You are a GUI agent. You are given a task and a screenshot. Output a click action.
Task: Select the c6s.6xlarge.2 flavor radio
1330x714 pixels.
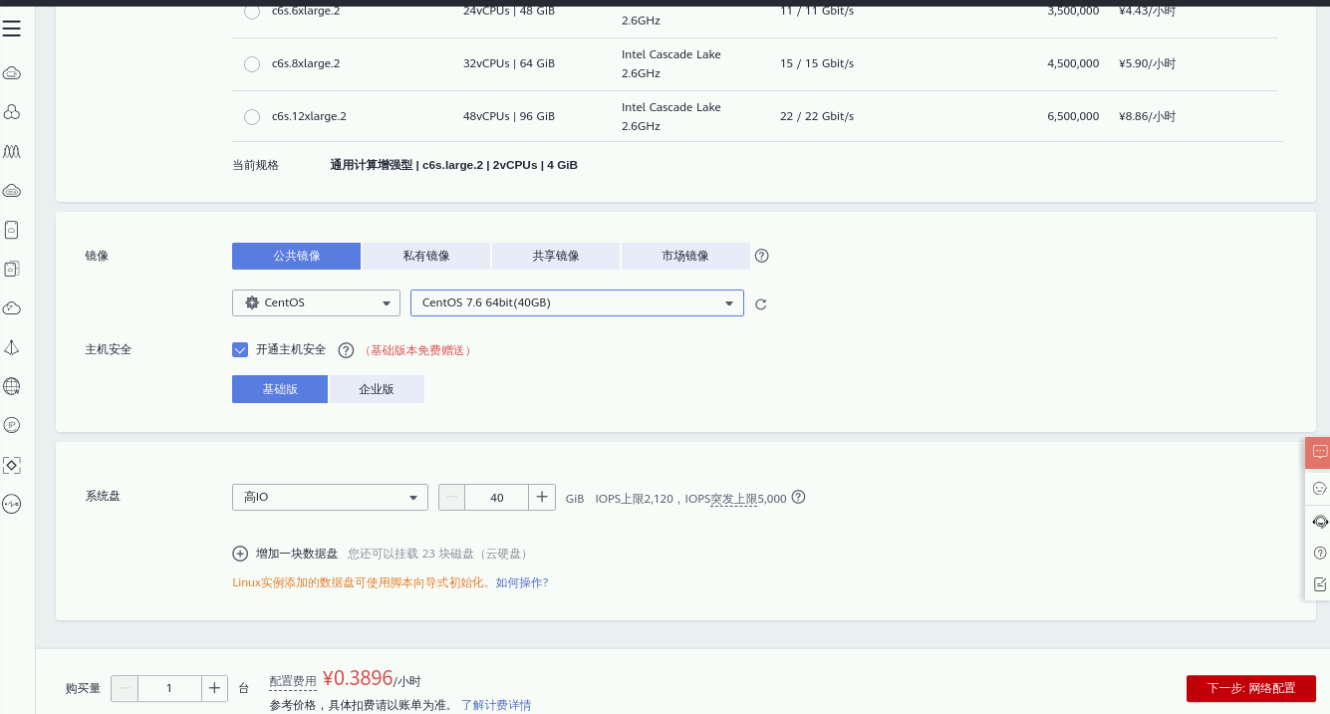tap(252, 11)
